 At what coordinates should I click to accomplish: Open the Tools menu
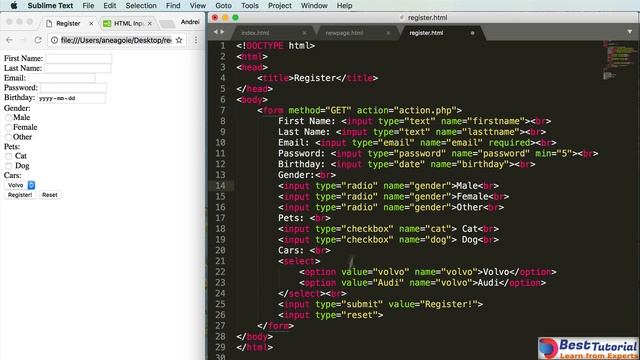pyautogui.click(x=250, y=6)
